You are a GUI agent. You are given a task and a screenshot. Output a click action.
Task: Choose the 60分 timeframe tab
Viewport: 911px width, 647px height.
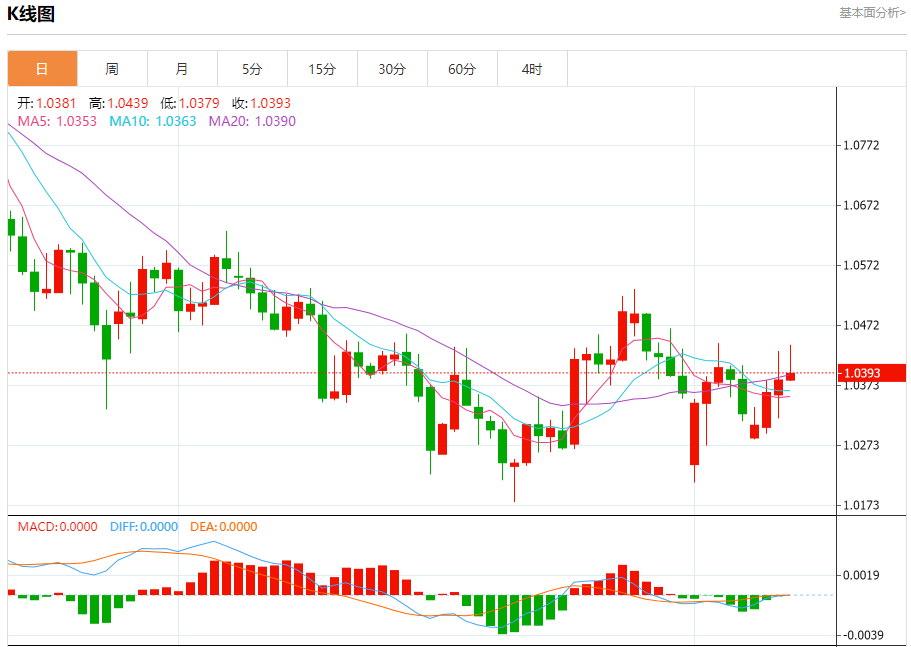[x=462, y=69]
